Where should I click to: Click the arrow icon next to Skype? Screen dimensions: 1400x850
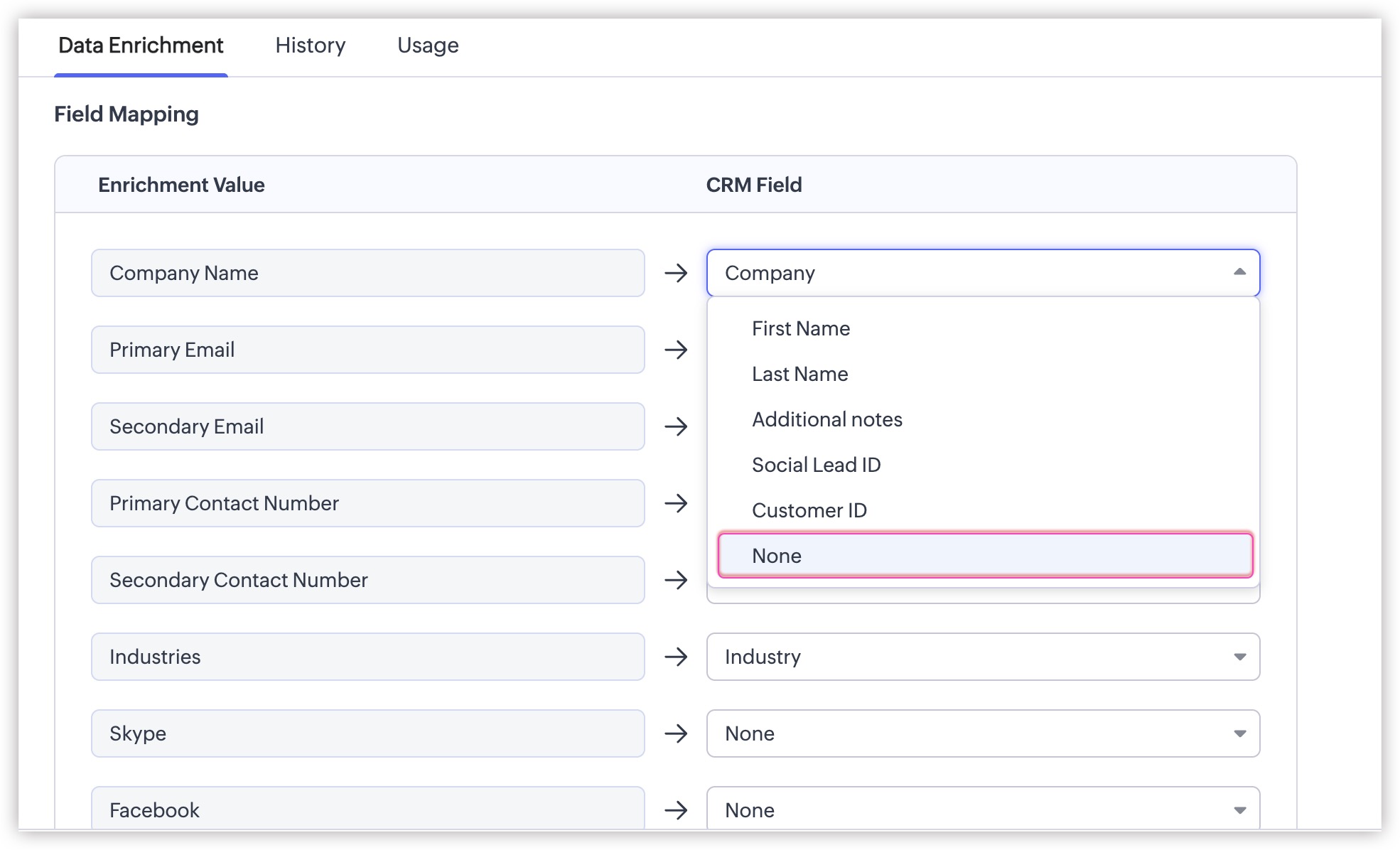point(676,733)
